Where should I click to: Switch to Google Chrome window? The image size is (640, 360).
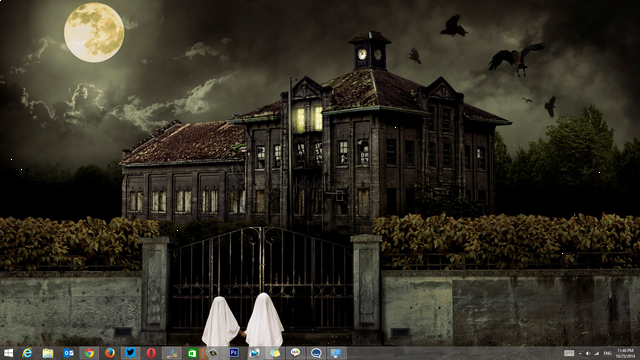[x=89, y=353]
